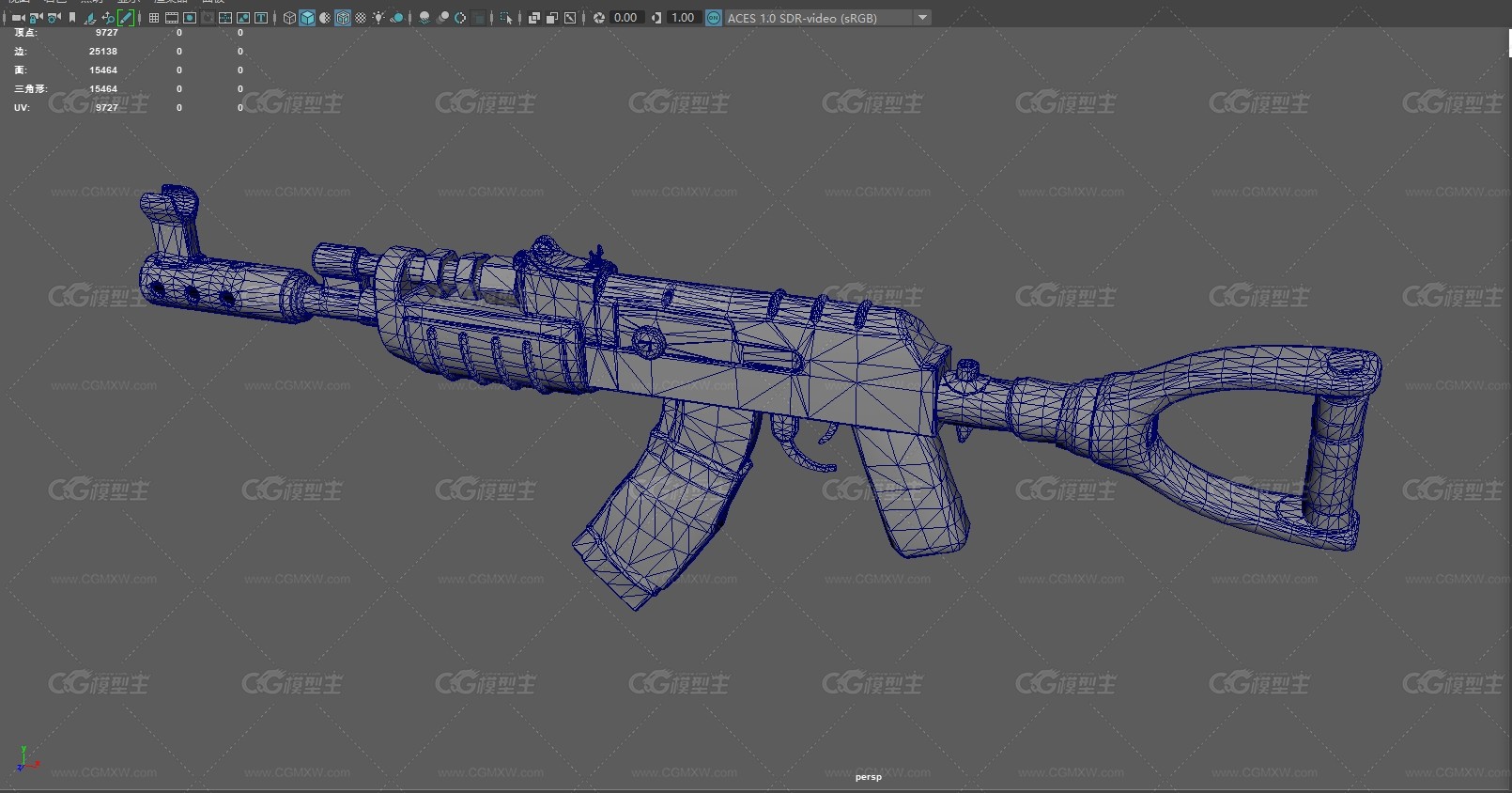The image size is (1512, 793).
Task: Click the XRay icon
Action: point(534,18)
